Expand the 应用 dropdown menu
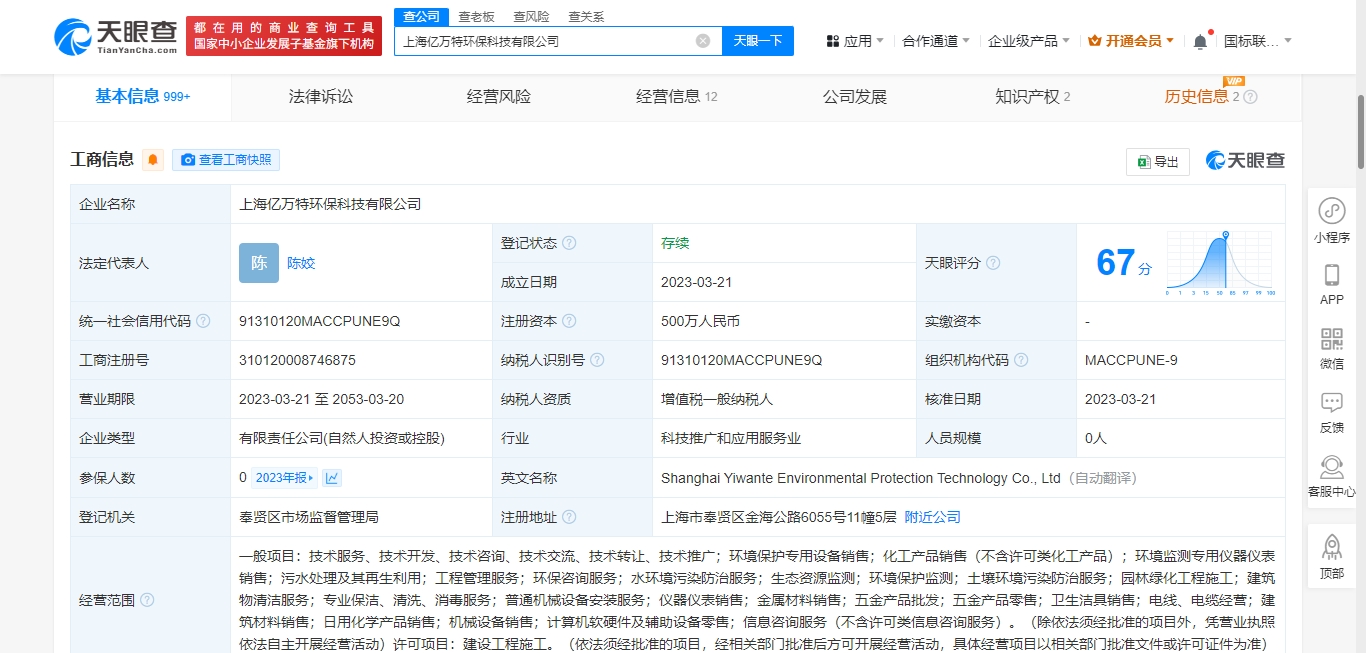The height and width of the screenshot is (653, 1366). 855,41
